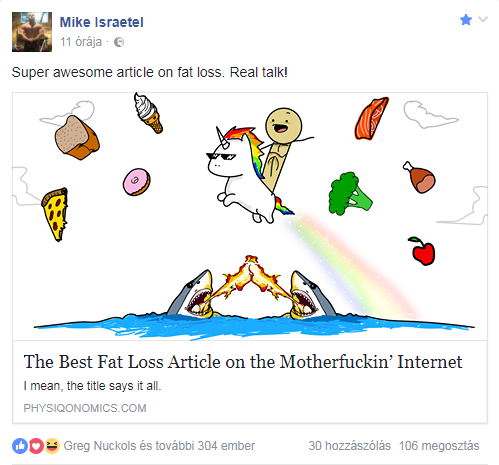Open the Mike Israetel profile name link

pos(102,22)
